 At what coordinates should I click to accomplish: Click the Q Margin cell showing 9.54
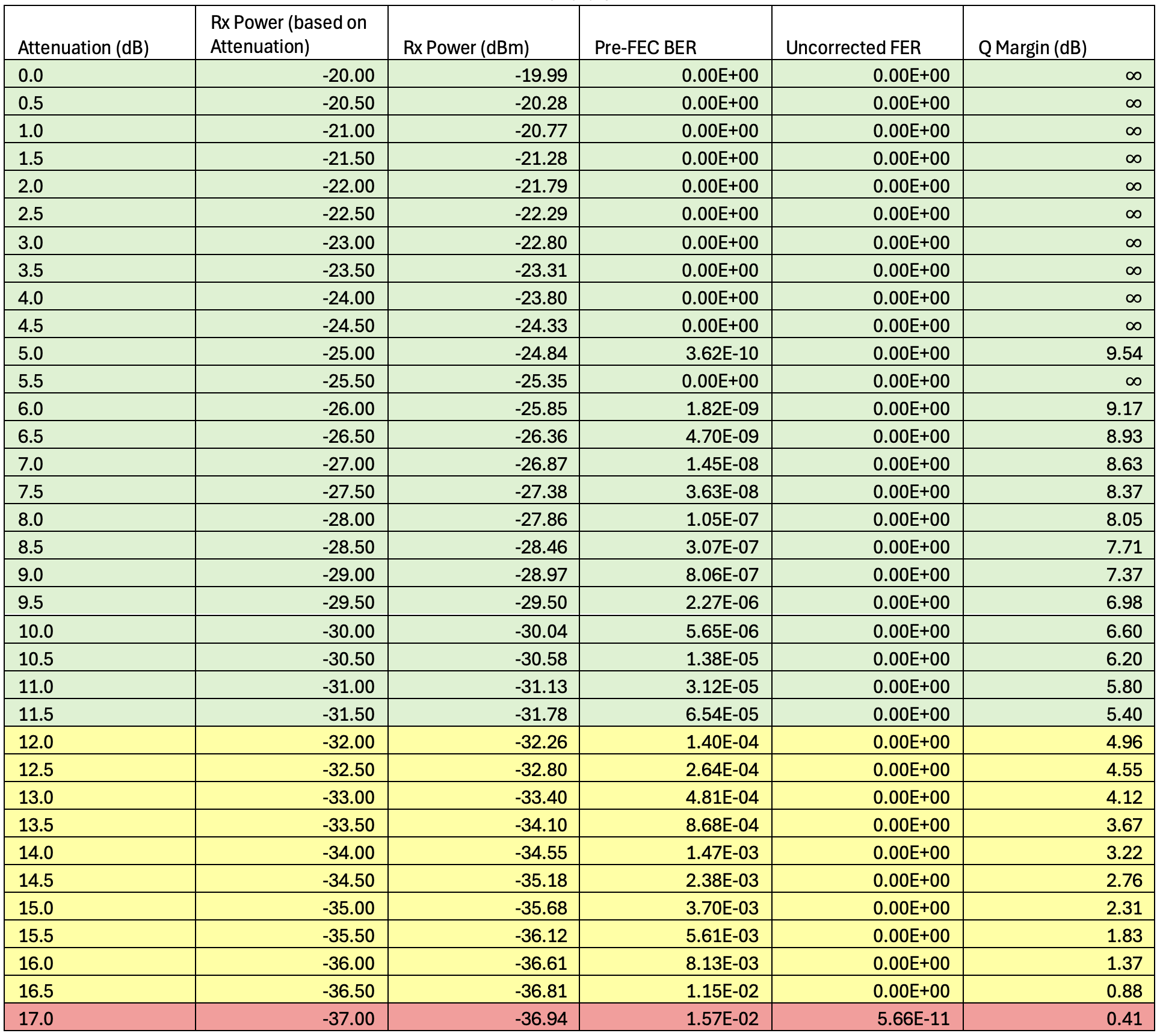pos(1059,352)
